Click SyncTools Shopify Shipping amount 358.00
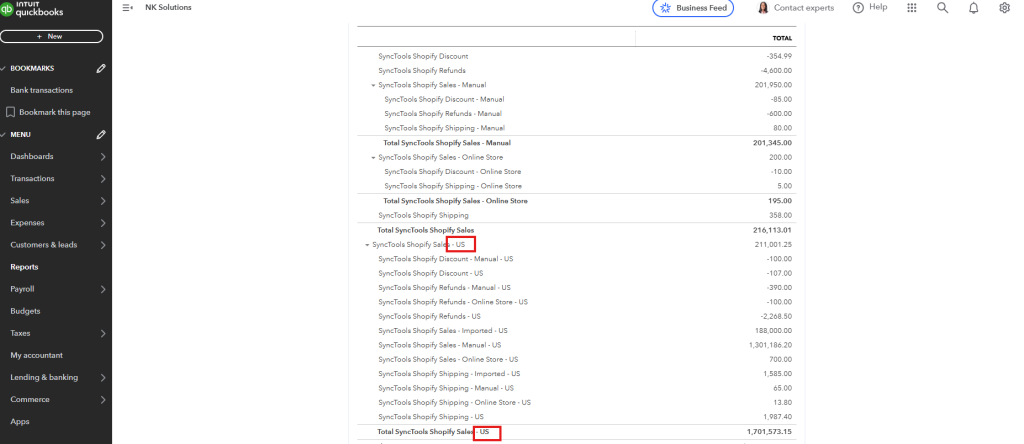This screenshot has height=444, width=1024. tap(781, 215)
